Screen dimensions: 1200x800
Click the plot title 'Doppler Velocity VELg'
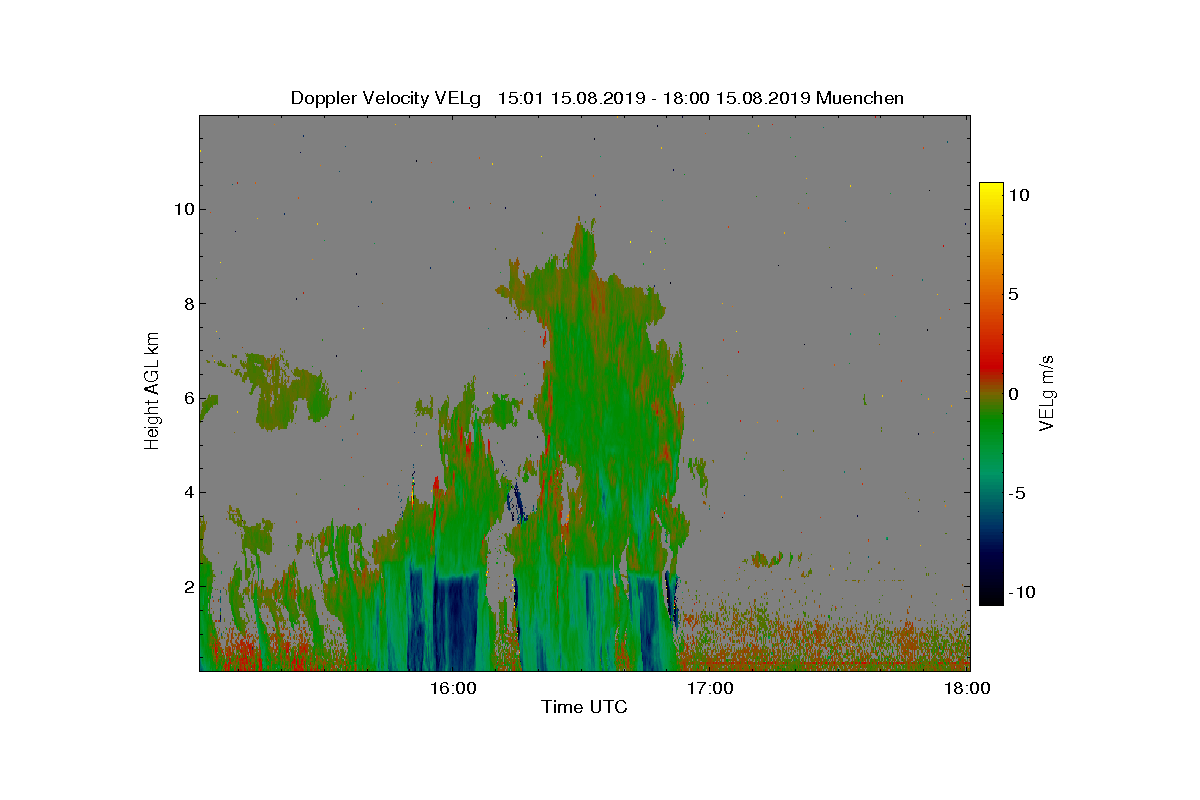pos(385,98)
